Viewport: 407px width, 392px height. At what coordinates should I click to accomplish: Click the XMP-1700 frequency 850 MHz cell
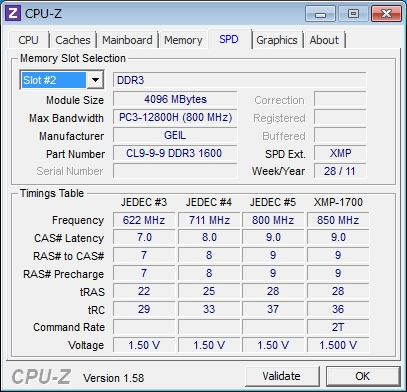click(338, 220)
